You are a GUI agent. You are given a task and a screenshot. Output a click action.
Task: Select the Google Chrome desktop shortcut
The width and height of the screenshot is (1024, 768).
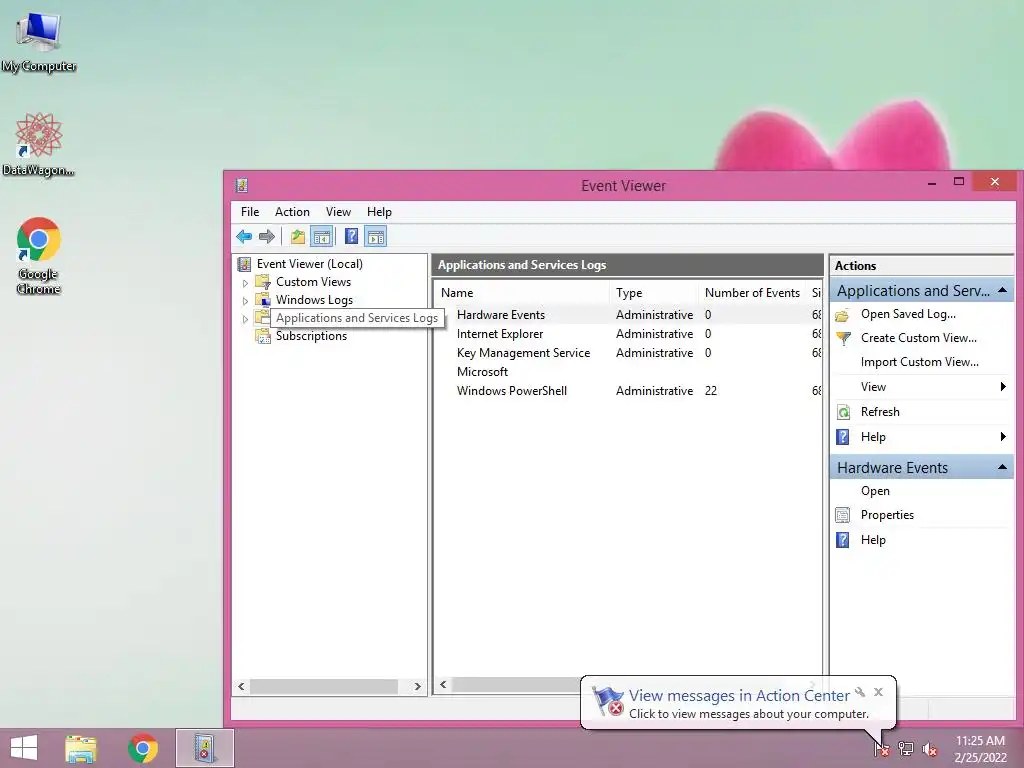click(39, 255)
